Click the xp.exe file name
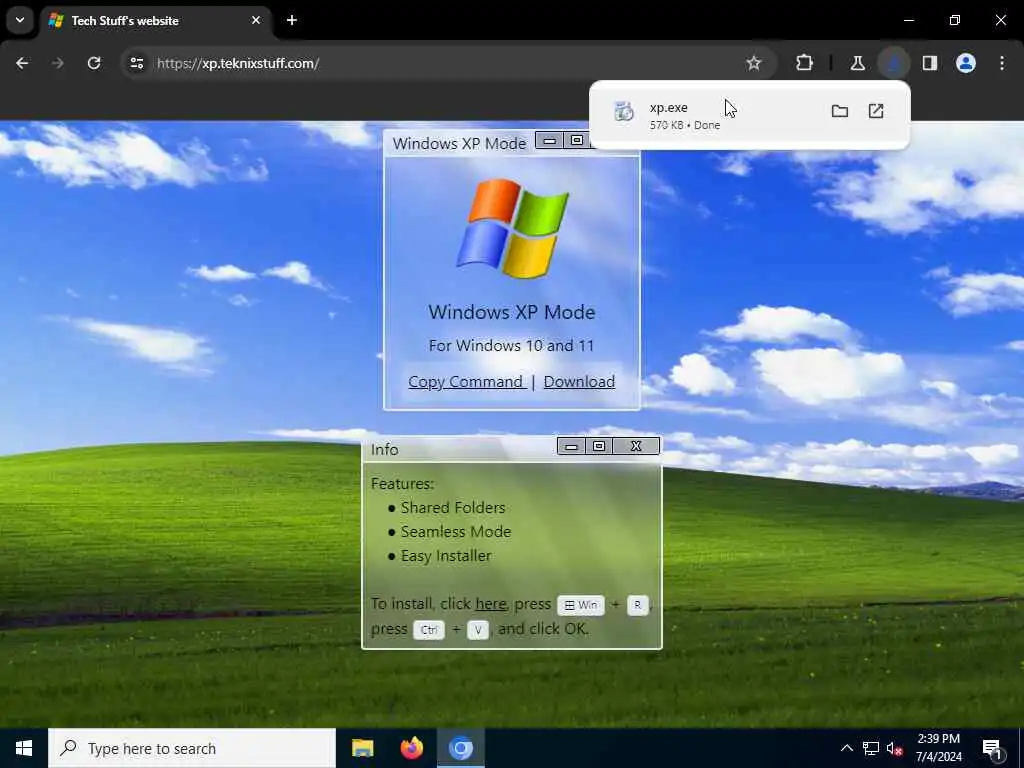Viewport: 1024px width, 768px height. [668, 107]
